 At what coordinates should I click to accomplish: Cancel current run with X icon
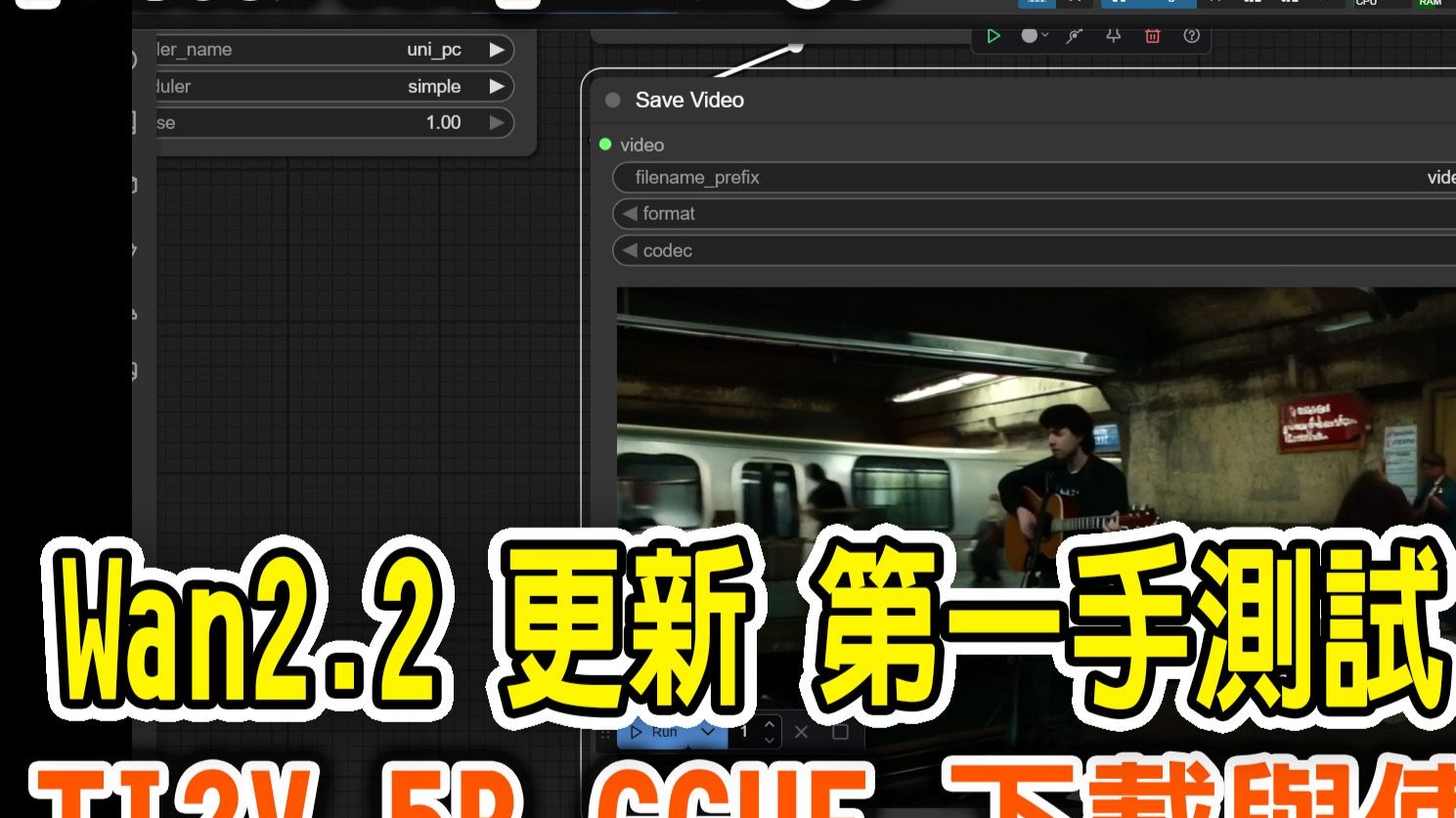(802, 732)
